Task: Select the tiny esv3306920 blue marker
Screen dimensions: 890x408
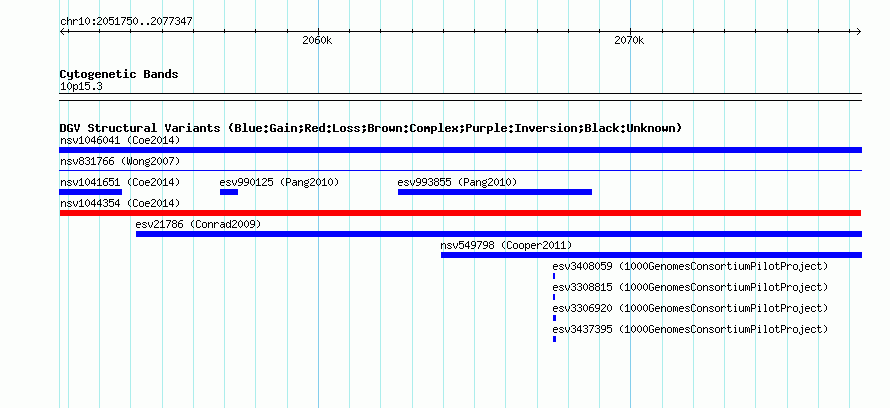Action: click(555, 318)
